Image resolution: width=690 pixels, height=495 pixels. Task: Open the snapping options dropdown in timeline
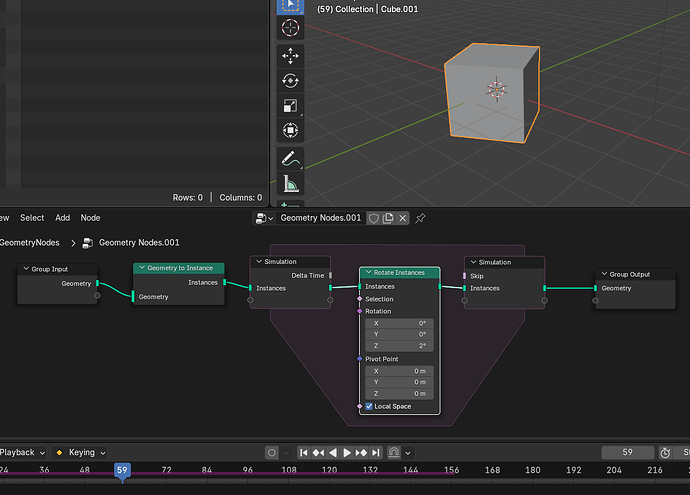coord(408,453)
